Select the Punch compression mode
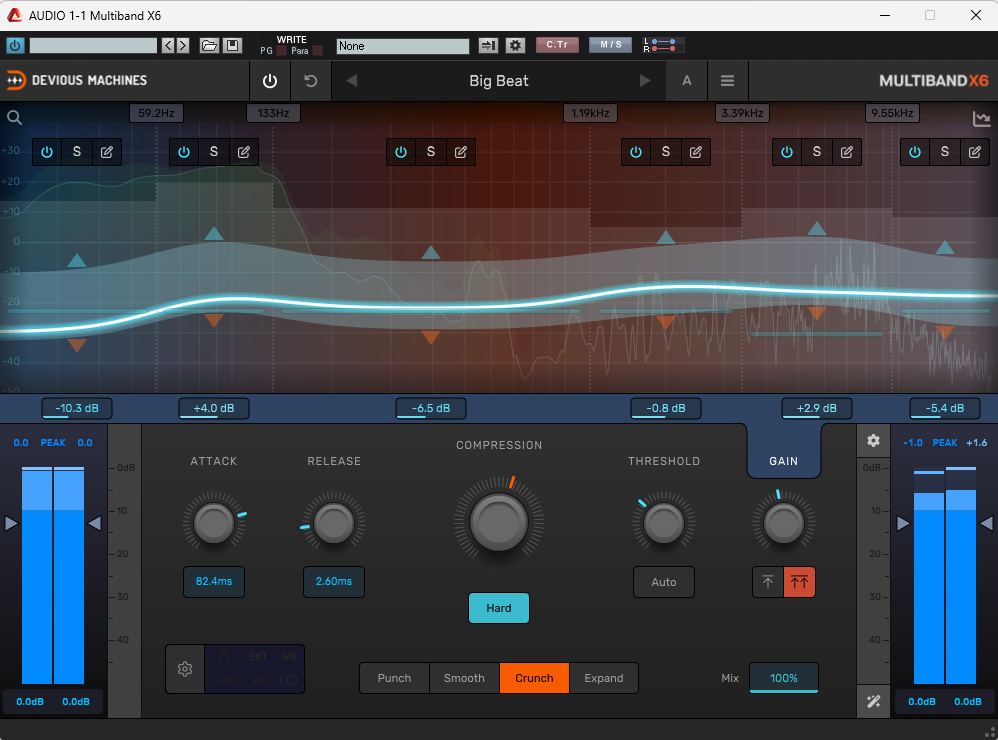The height and width of the screenshot is (740, 998). coord(395,678)
